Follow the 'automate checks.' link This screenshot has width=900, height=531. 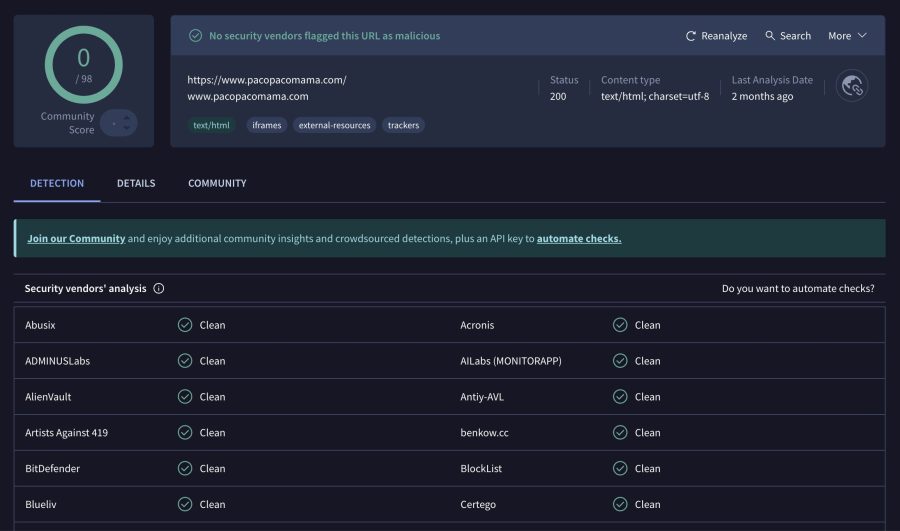(x=579, y=238)
